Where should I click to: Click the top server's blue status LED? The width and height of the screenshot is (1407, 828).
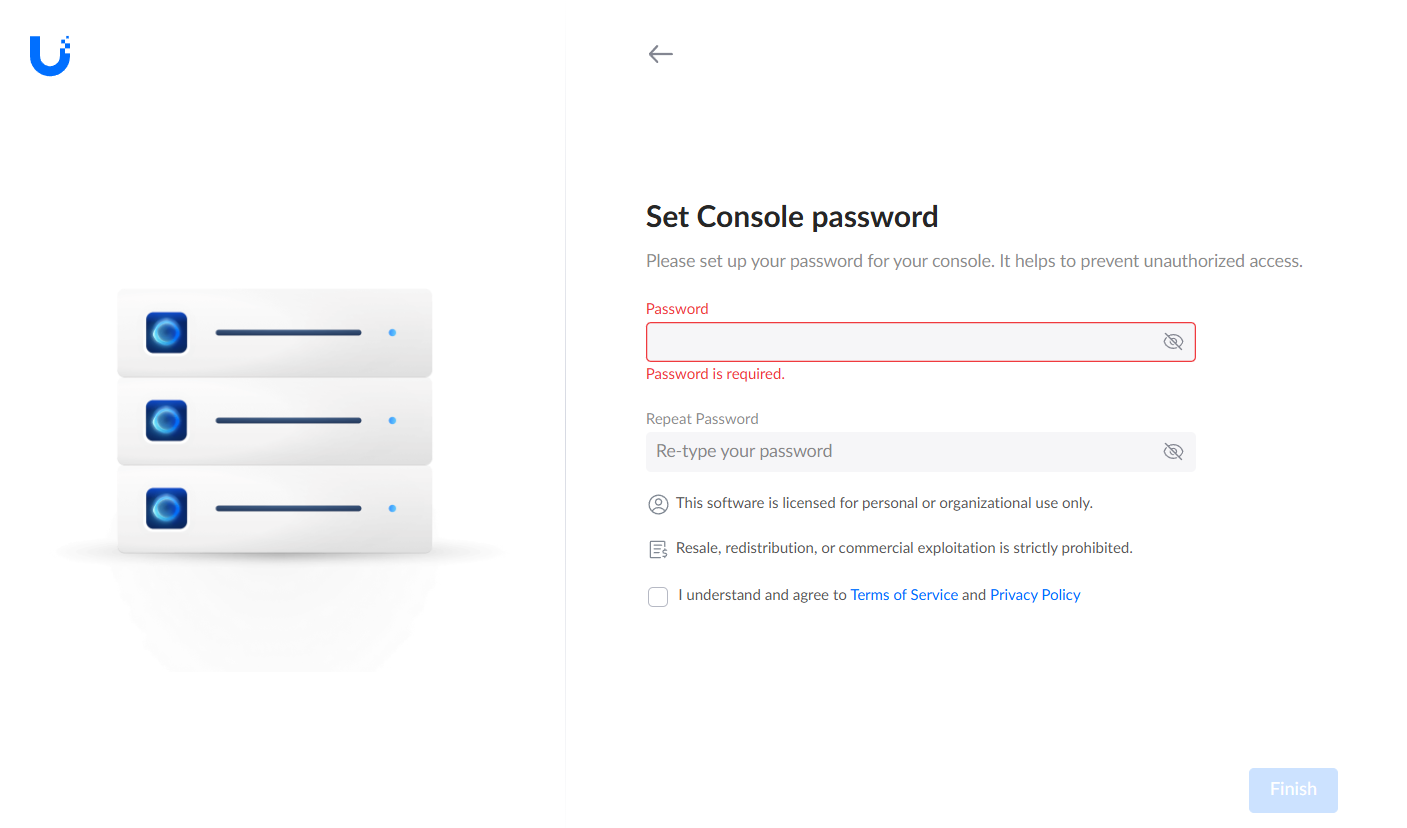(x=392, y=332)
